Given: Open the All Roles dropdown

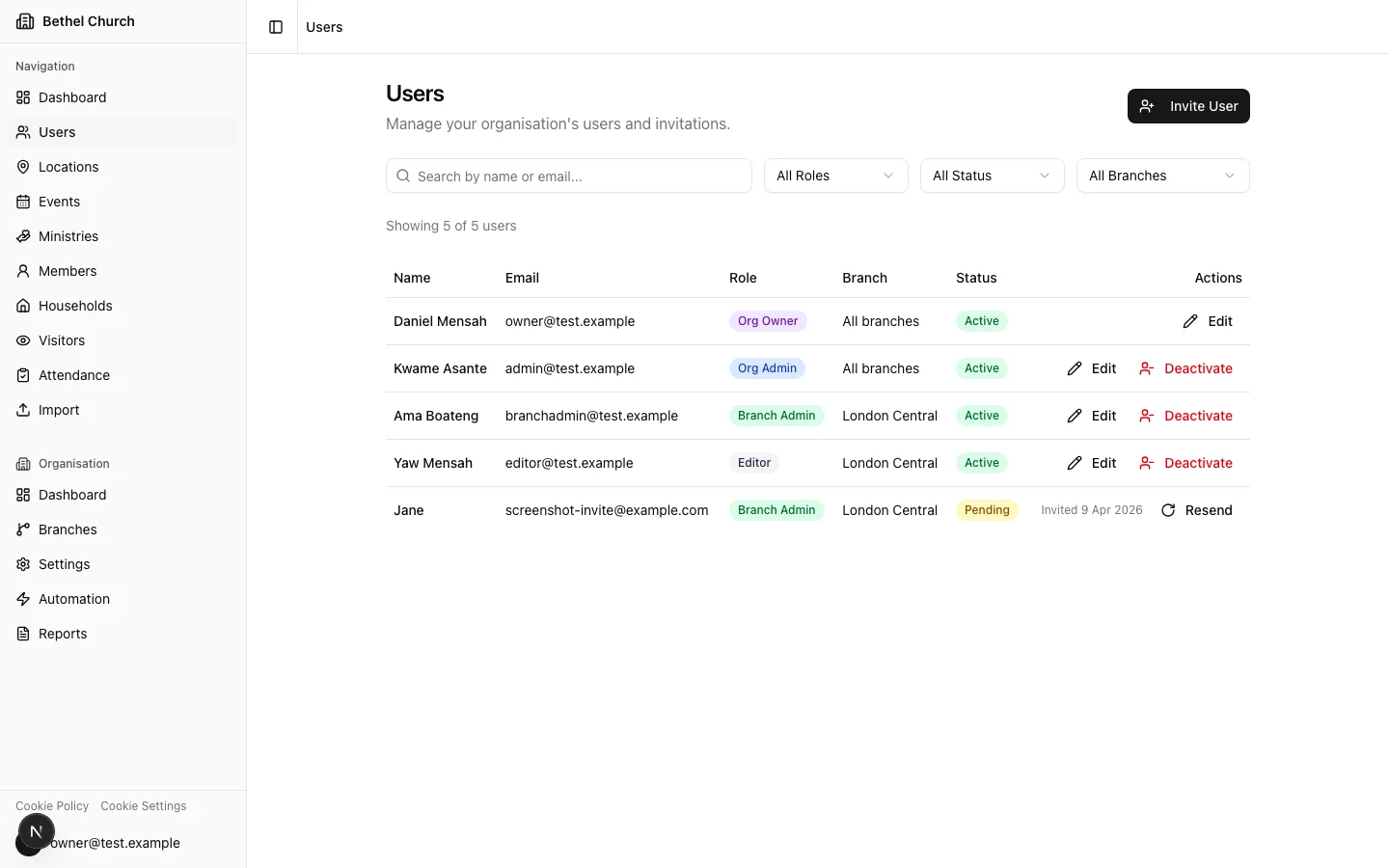Looking at the screenshot, I should (836, 176).
